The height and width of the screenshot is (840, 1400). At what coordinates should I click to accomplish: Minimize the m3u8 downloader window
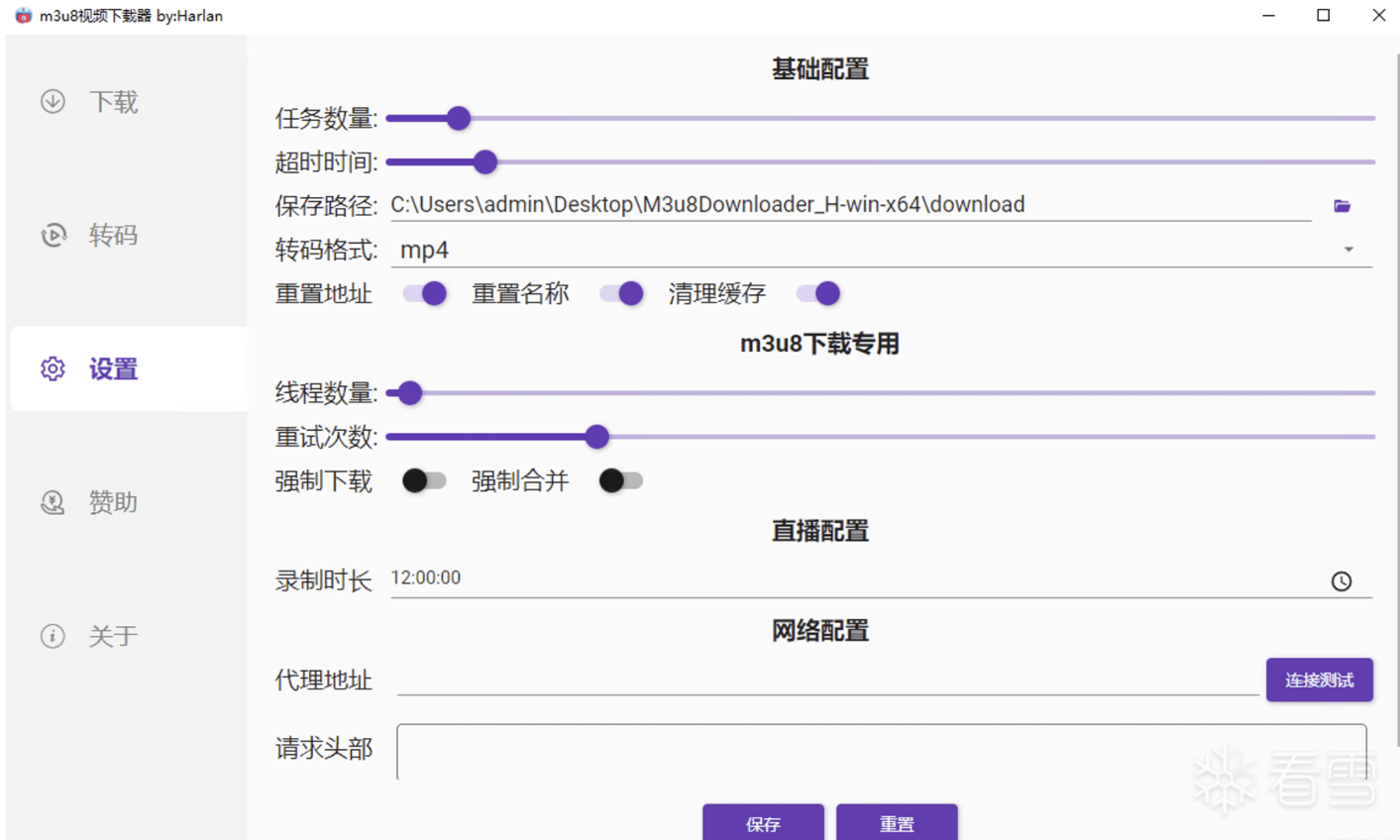point(1268,15)
